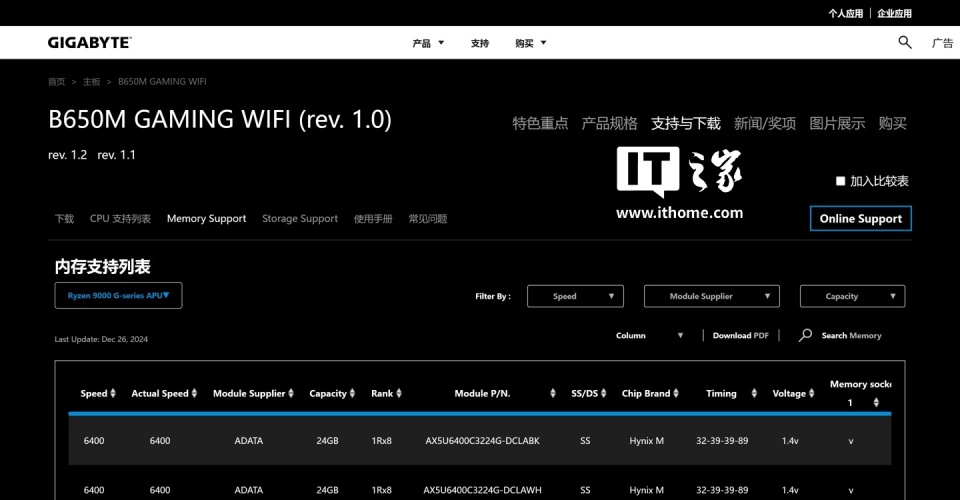The height and width of the screenshot is (500, 960).
Task: Click the Search Memory input field
Action: point(852,335)
